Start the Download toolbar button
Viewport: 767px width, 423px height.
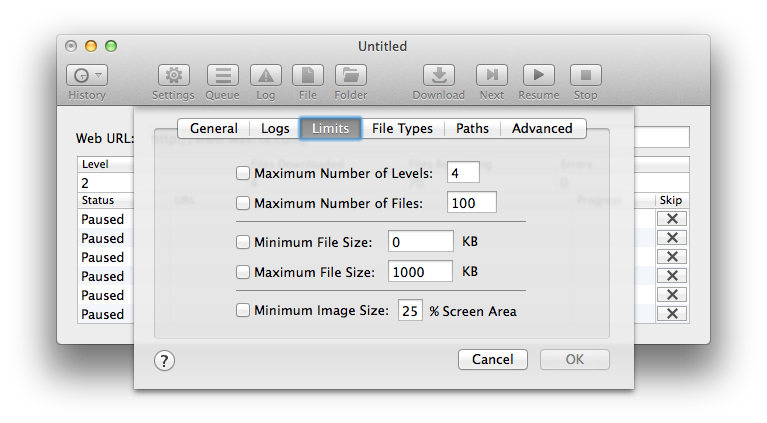coord(438,75)
